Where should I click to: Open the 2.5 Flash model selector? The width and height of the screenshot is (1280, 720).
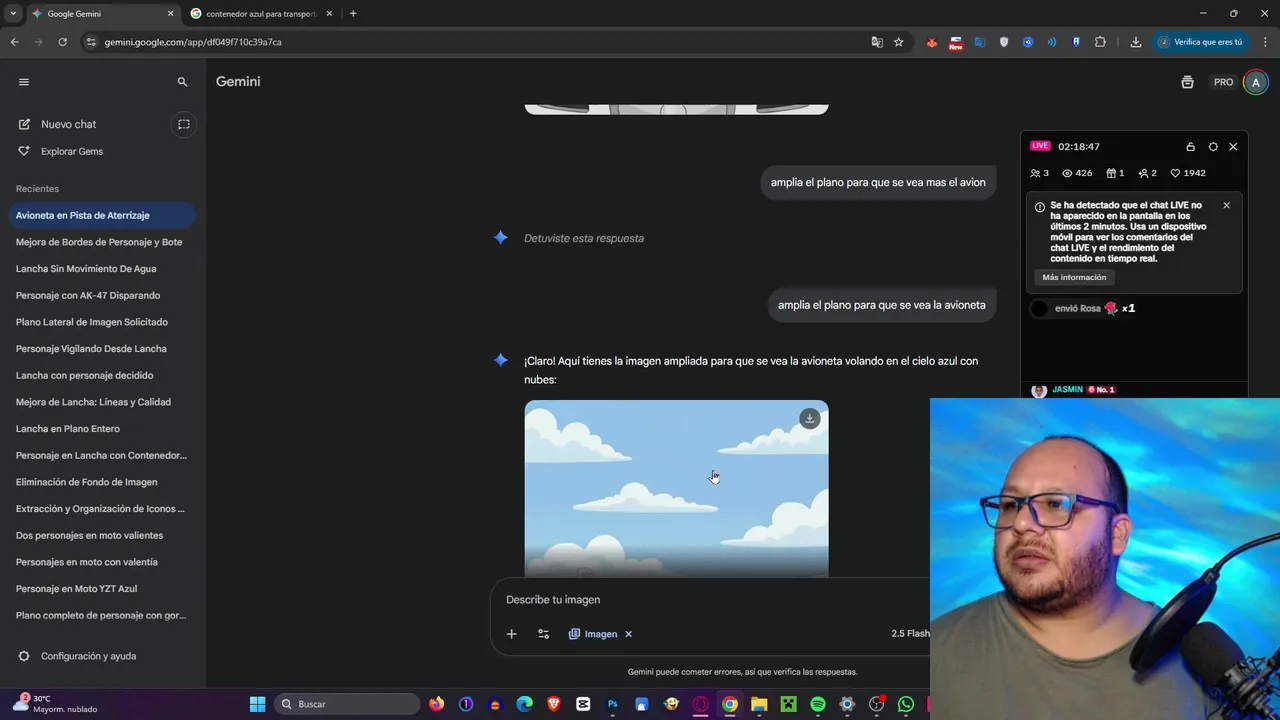[x=910, y=633]
